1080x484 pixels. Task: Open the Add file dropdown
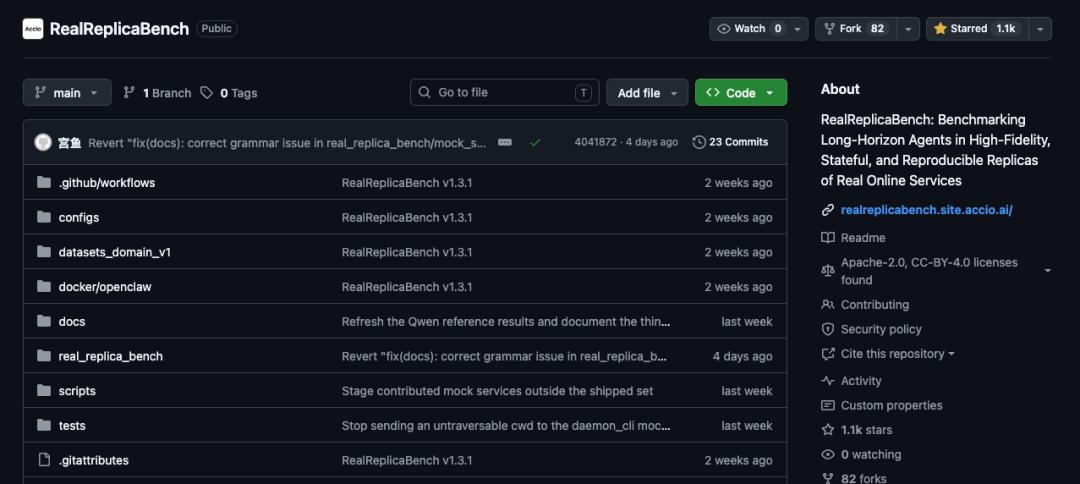[647, 92]
